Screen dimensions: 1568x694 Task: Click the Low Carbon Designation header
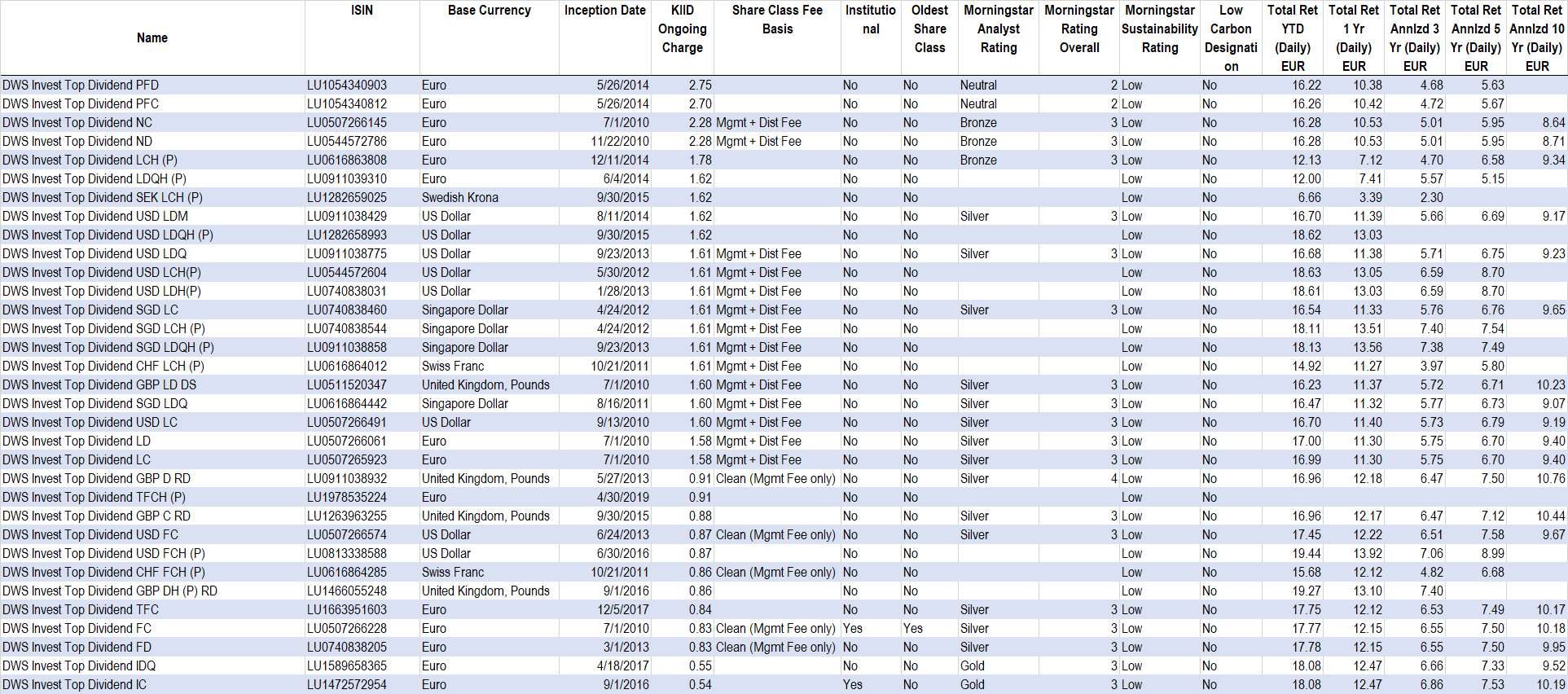[x=1231, y=37]
